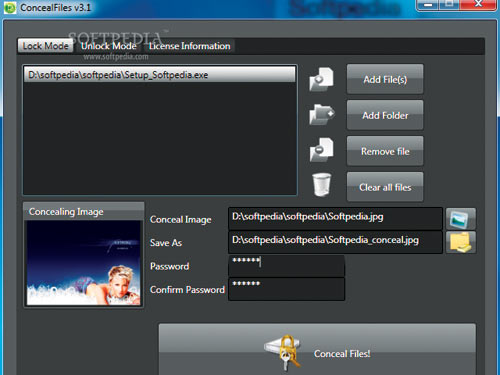Close the ConcealFiles window
Viewport: 500px width, 375px height.
click(478, 5)
